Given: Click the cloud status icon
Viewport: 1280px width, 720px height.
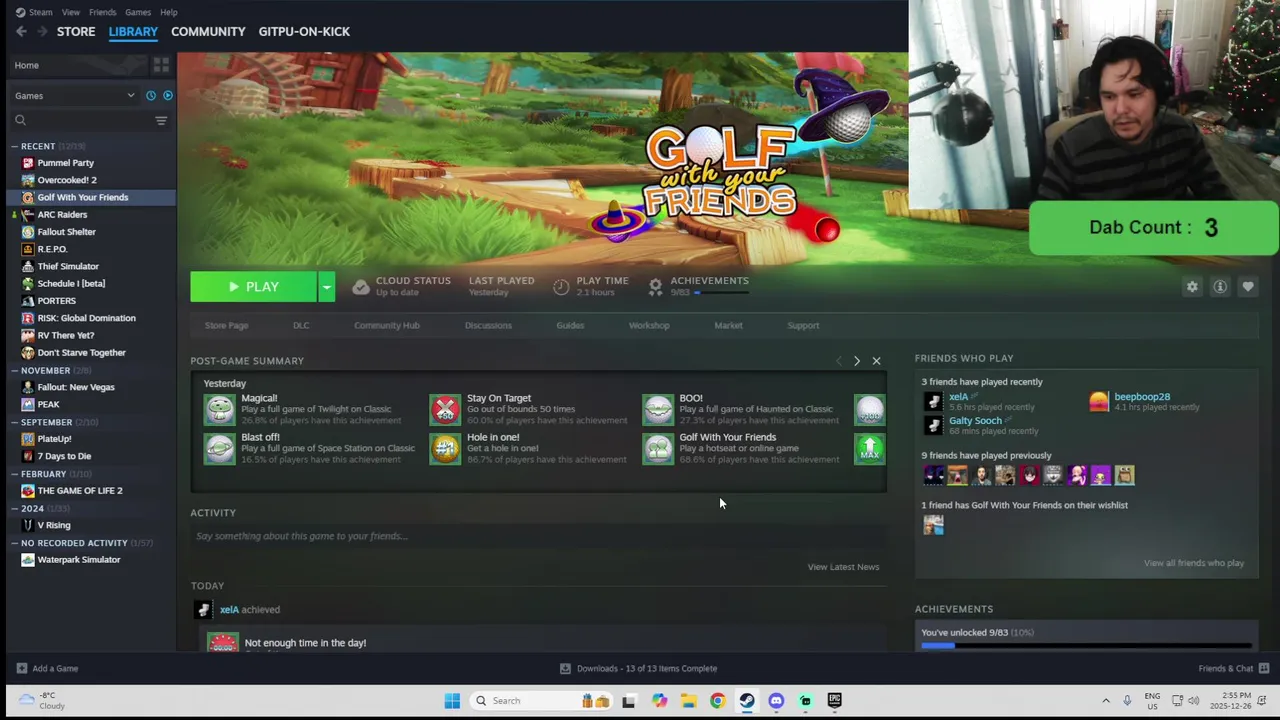Looking at the screenshot, I should tap(361, 287).
